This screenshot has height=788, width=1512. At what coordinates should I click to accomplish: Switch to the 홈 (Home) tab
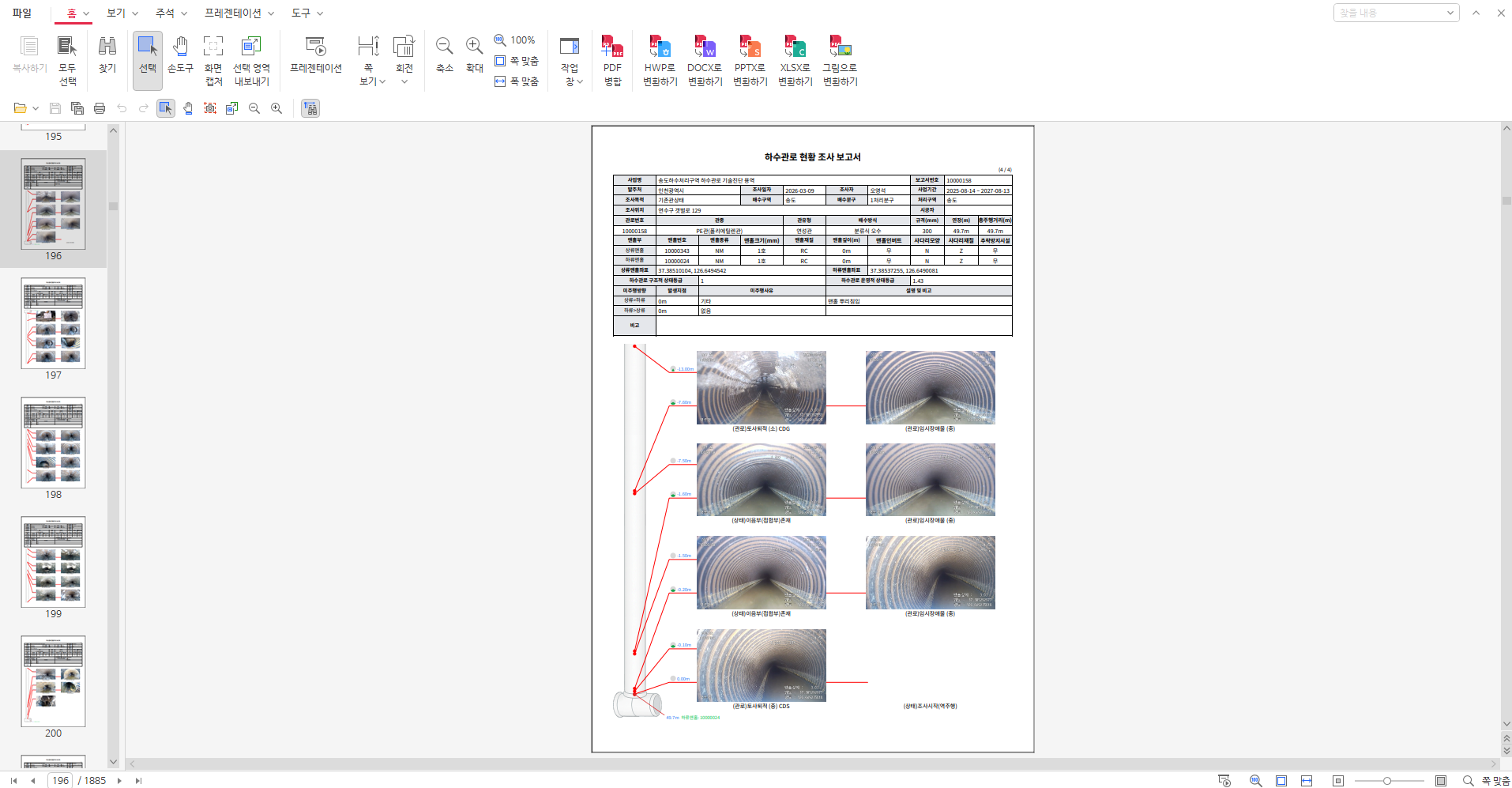[x=72, y=13]
